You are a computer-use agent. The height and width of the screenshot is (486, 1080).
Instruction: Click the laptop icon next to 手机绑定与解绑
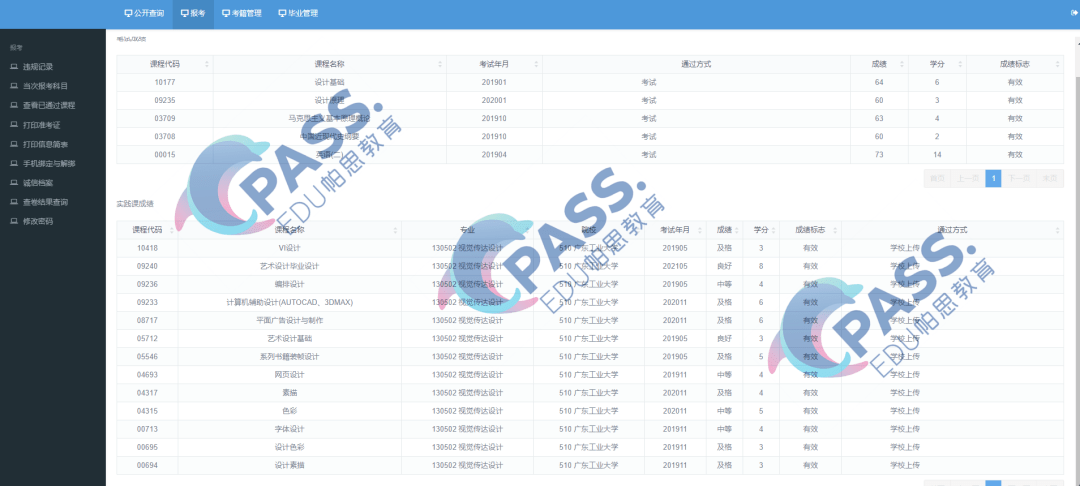14,163
